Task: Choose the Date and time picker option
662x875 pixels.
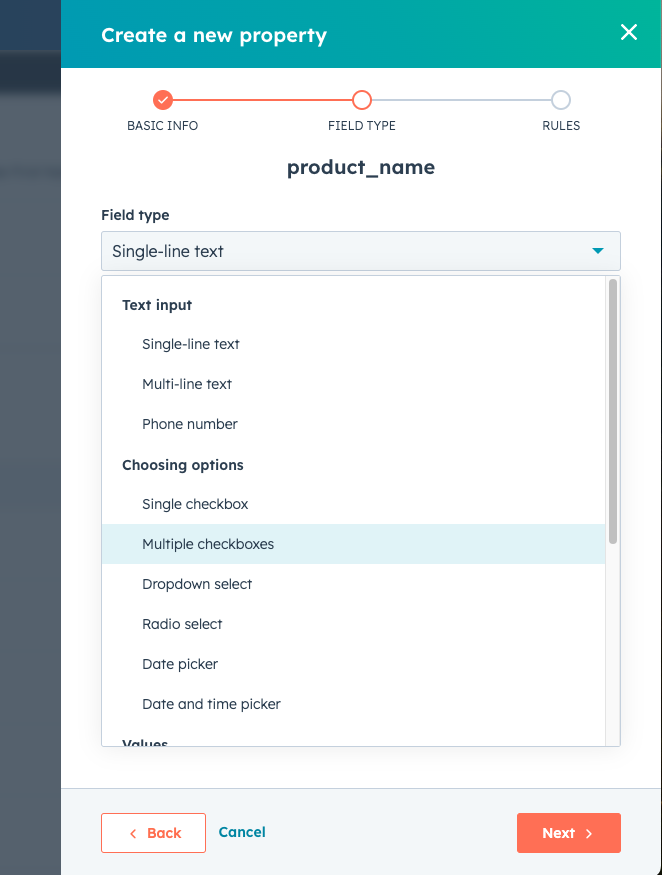Action: pos(211,704)
